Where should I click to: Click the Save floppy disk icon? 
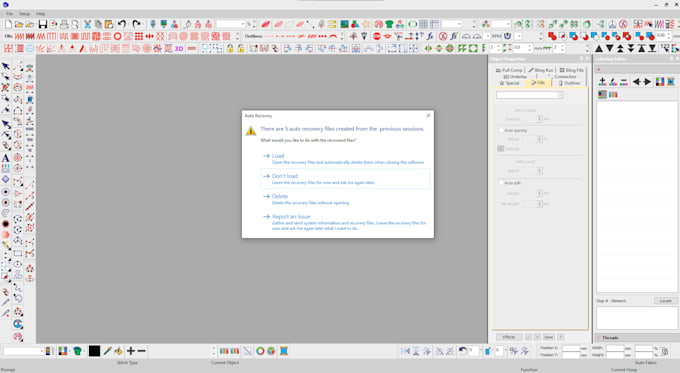tap(42, 24)
